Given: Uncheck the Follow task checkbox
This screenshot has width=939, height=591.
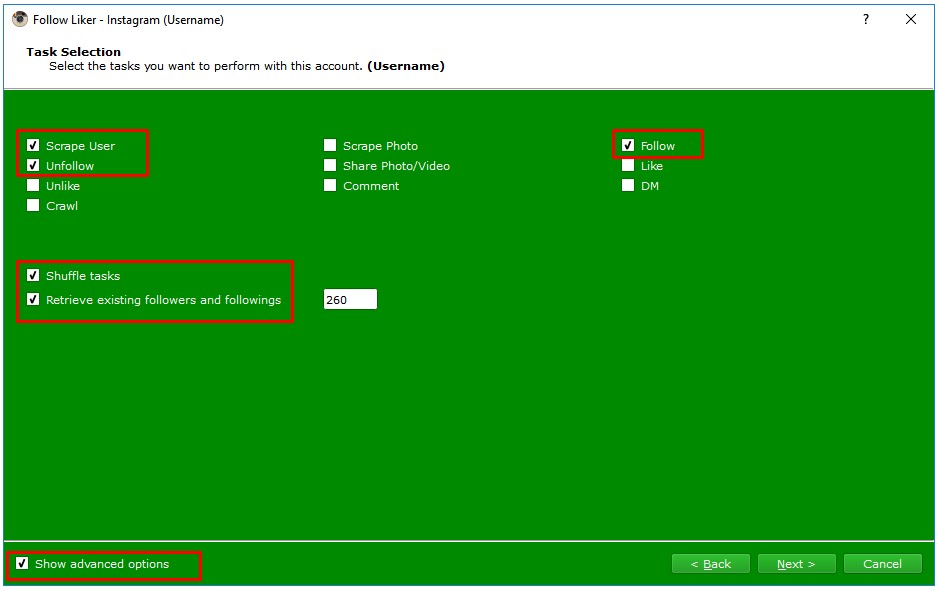Looking at the screenshot, I should tap(628, 146).
